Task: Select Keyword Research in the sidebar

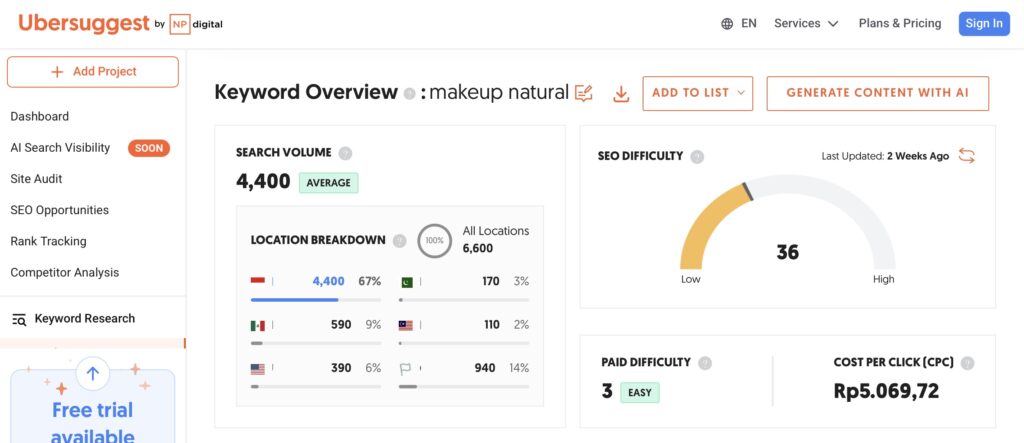Action: click(x=84, y=318)
